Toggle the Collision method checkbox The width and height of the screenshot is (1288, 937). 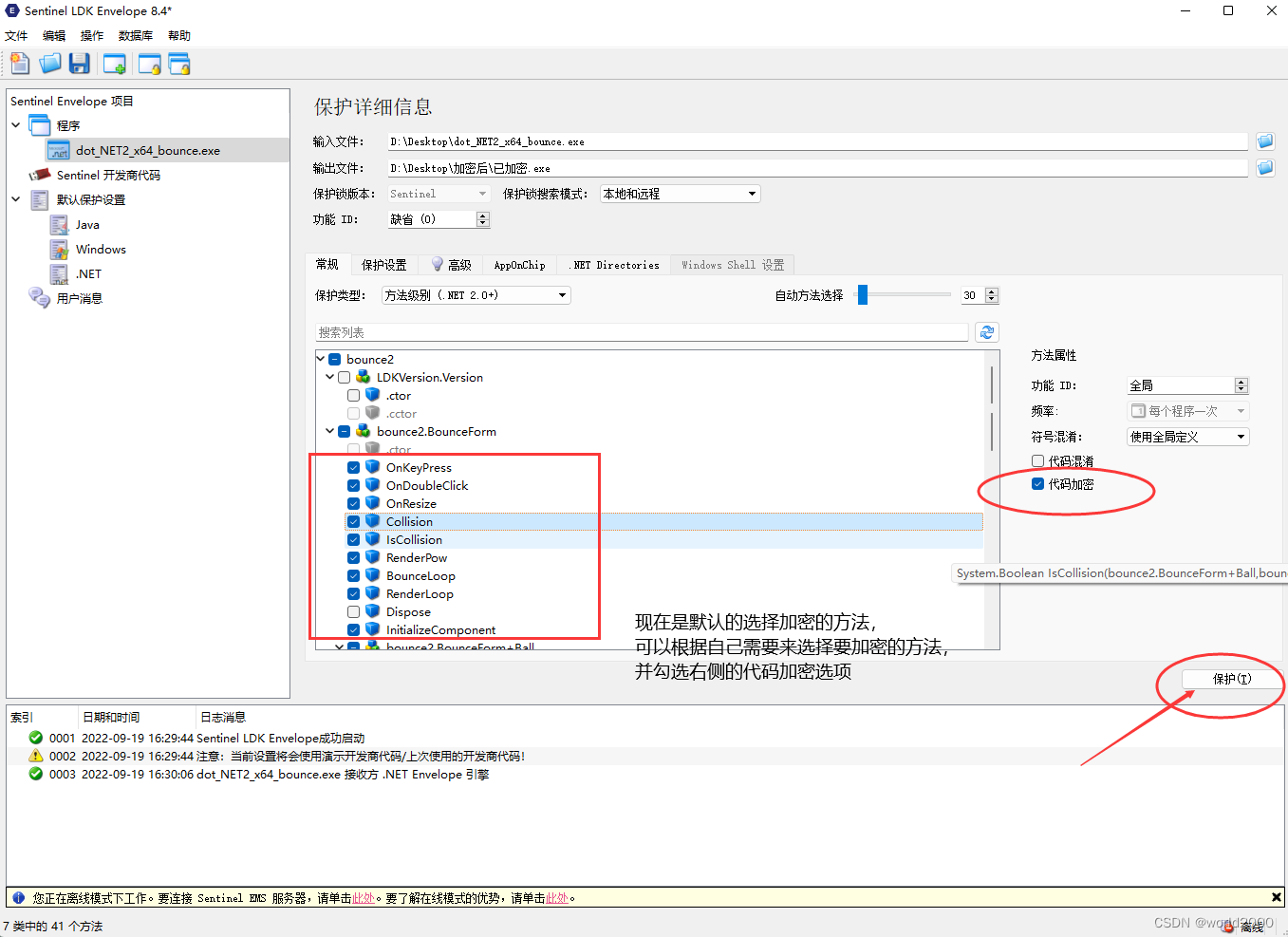coord(353,521)
